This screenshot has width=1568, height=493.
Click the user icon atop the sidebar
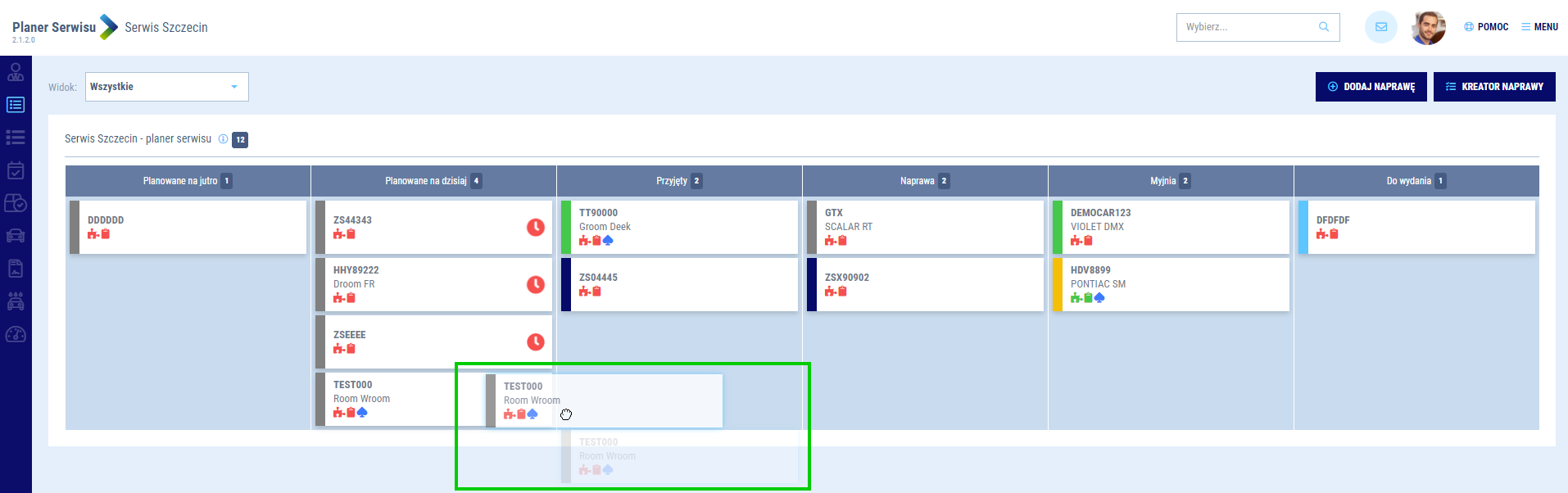pyautogui.click(x=16, y=72)
